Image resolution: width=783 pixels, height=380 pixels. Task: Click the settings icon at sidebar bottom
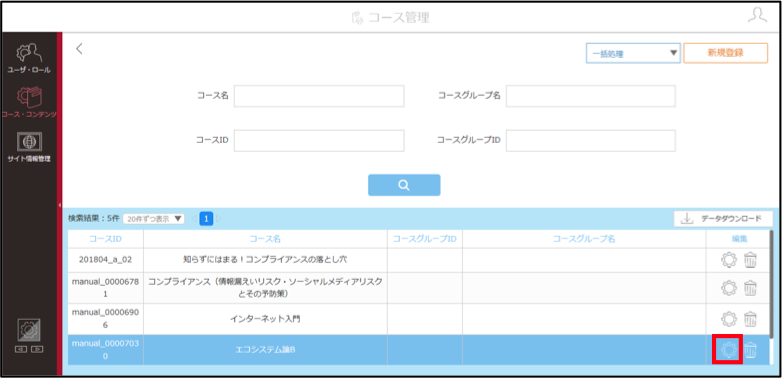pos(28,330)
